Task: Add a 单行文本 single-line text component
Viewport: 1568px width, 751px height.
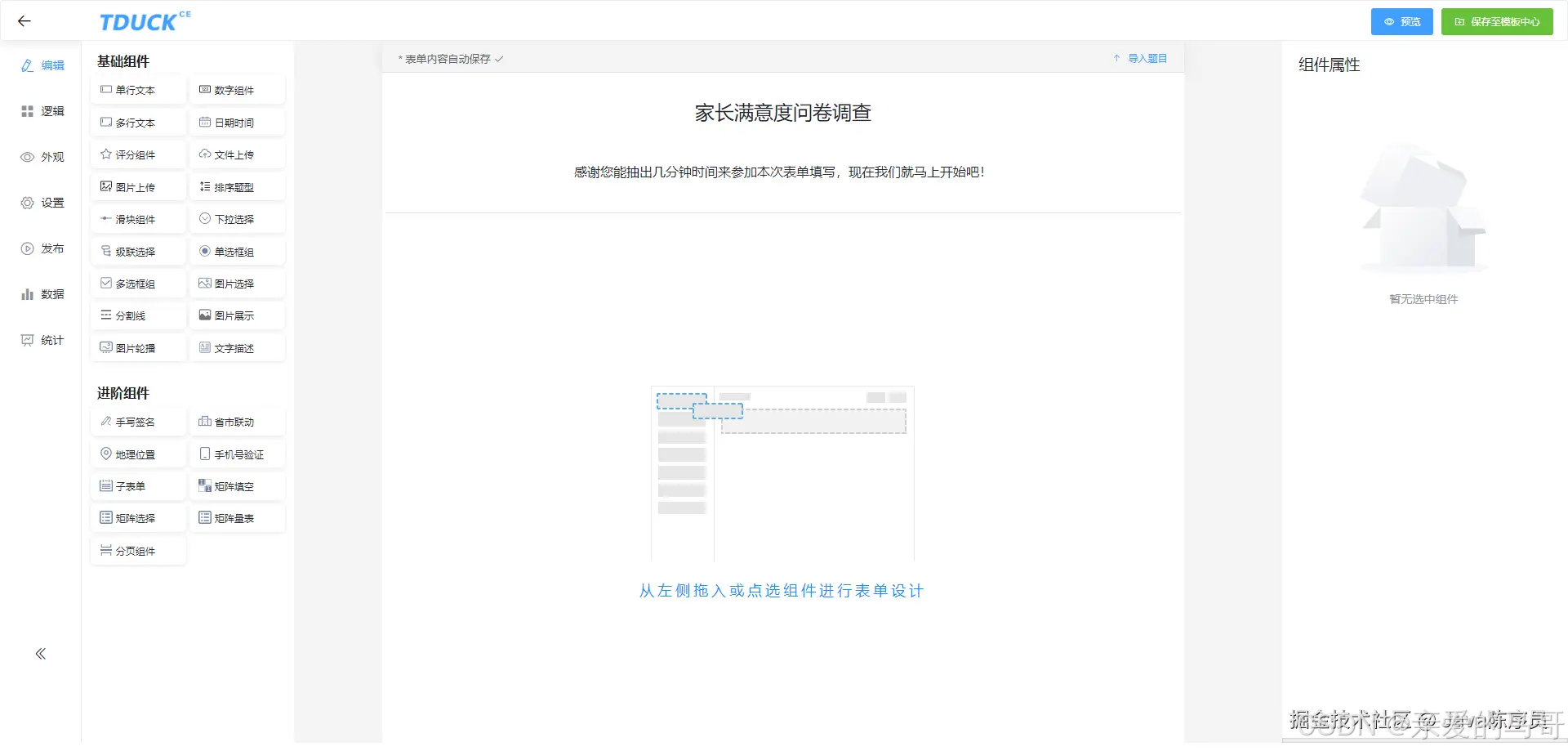Action: (139, 90)
